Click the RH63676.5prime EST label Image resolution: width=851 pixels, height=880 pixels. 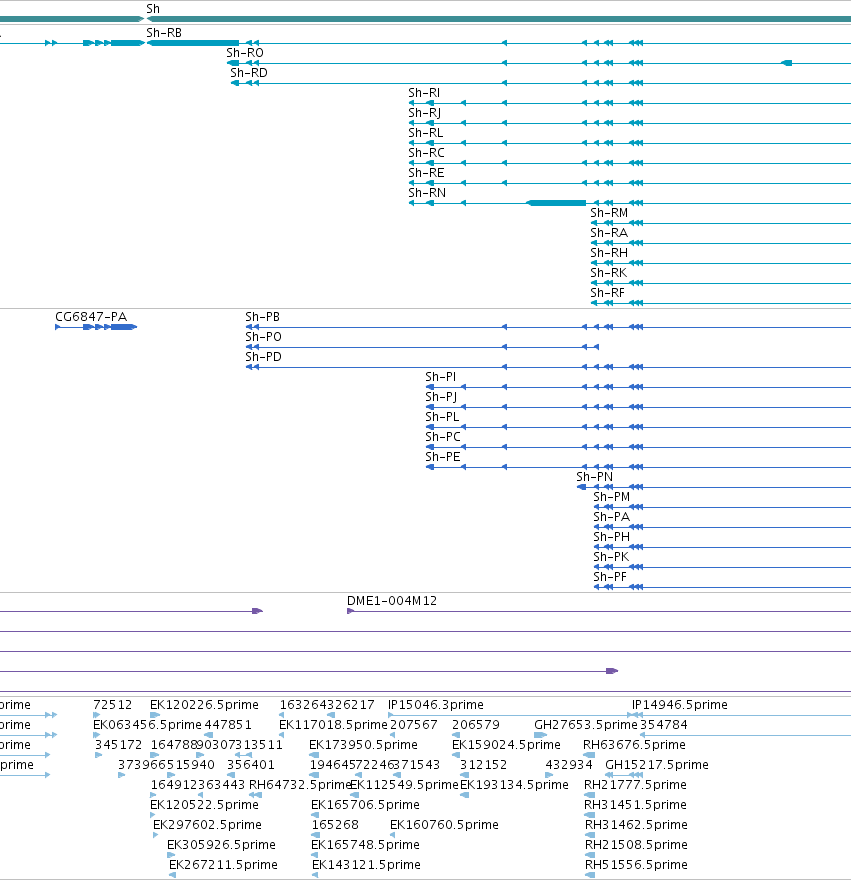click(634, 745)
